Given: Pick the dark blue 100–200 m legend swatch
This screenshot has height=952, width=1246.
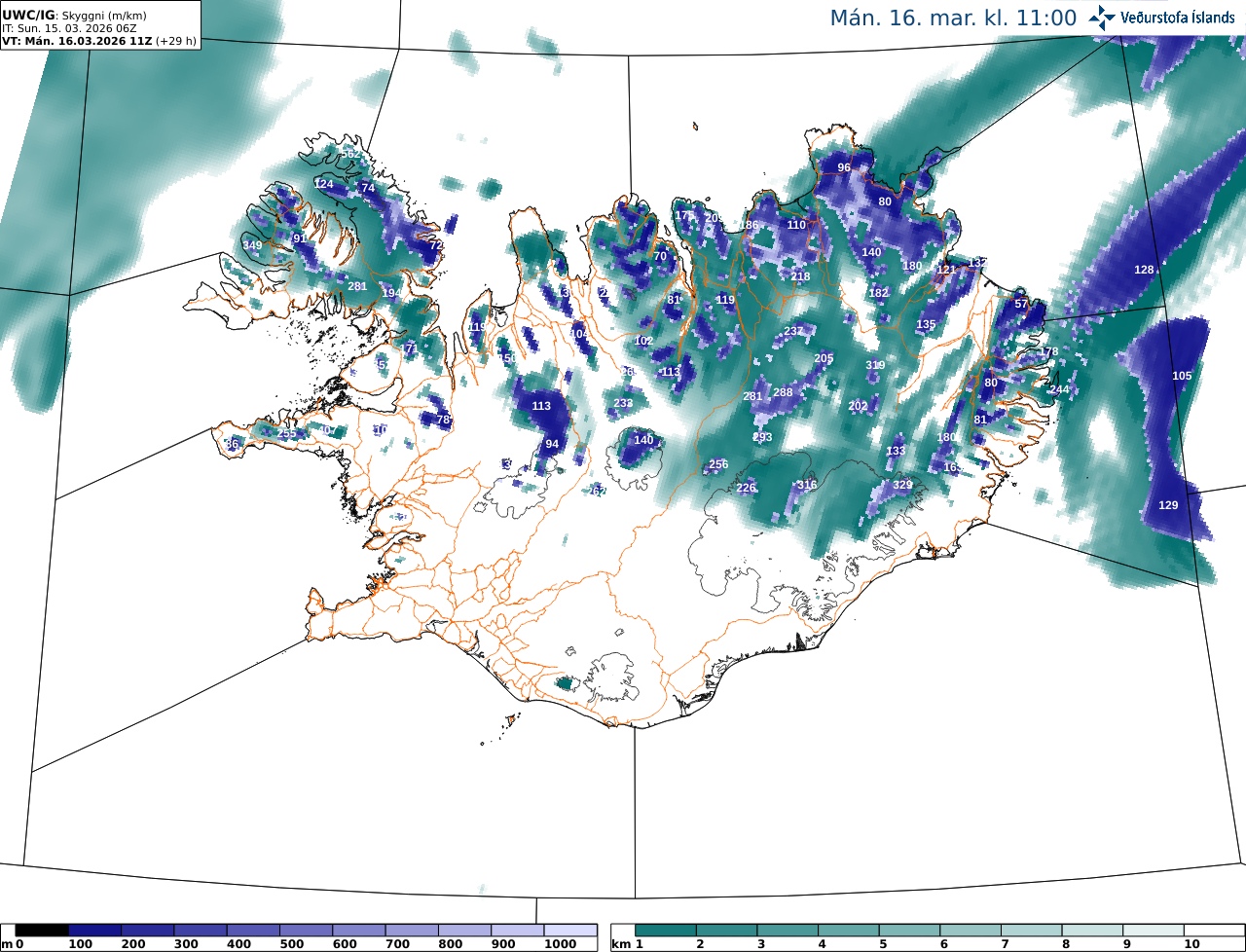Looking at the screenshot, I should (94, 931).
